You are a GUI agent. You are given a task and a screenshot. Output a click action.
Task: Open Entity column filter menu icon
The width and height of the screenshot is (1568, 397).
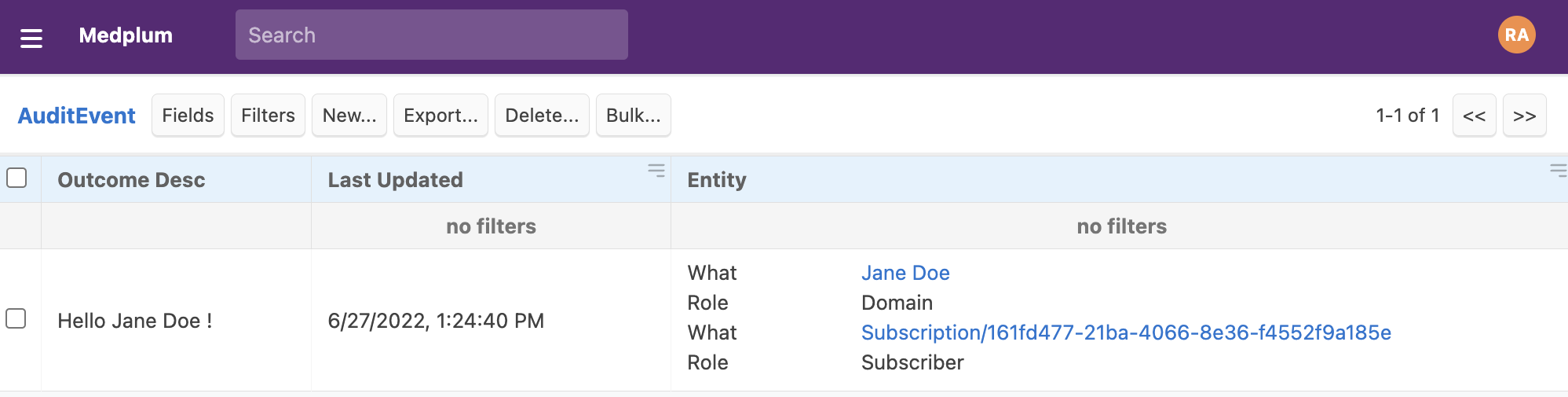tap(1557, 171)
